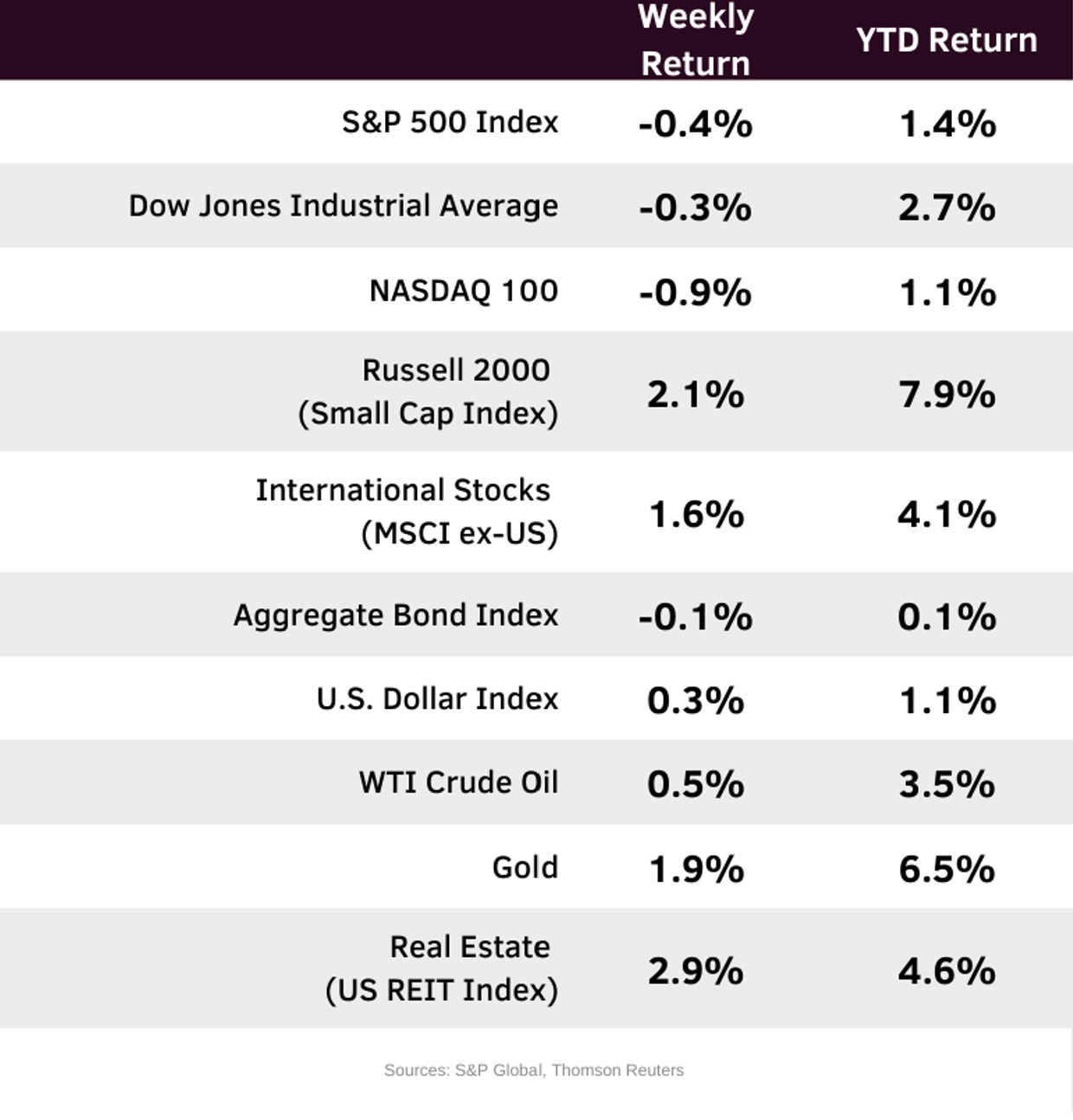
Task: Select the S&P 500 Index row label
Action: point(450,122)
